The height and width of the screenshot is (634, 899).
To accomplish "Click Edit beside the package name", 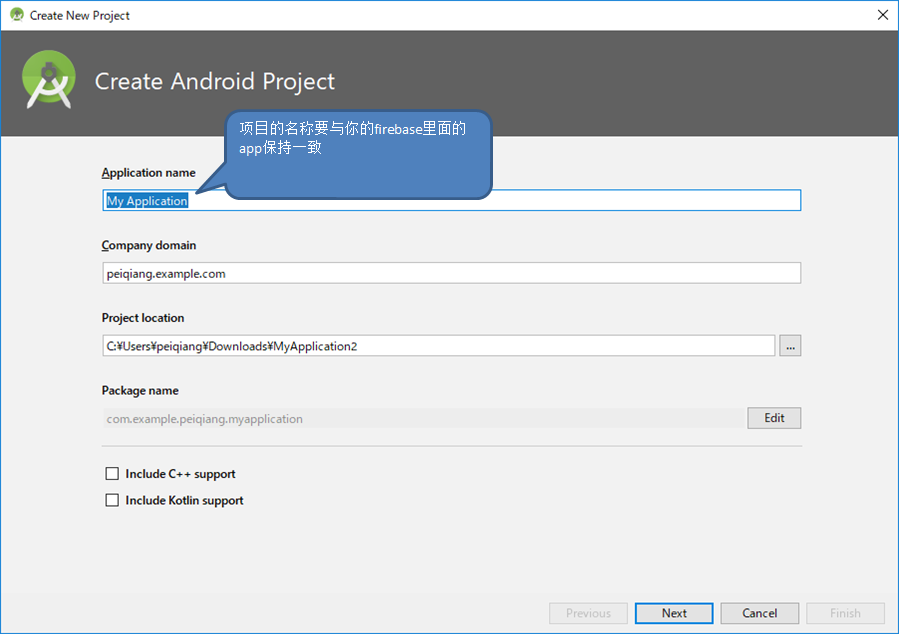I will pyautogui.click(x=774, y=418).
